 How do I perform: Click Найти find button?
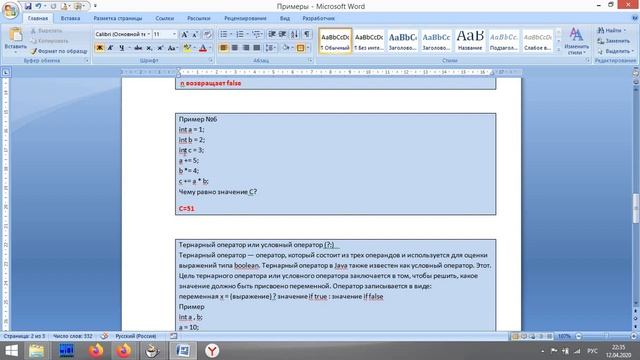[x=611, y=30]
